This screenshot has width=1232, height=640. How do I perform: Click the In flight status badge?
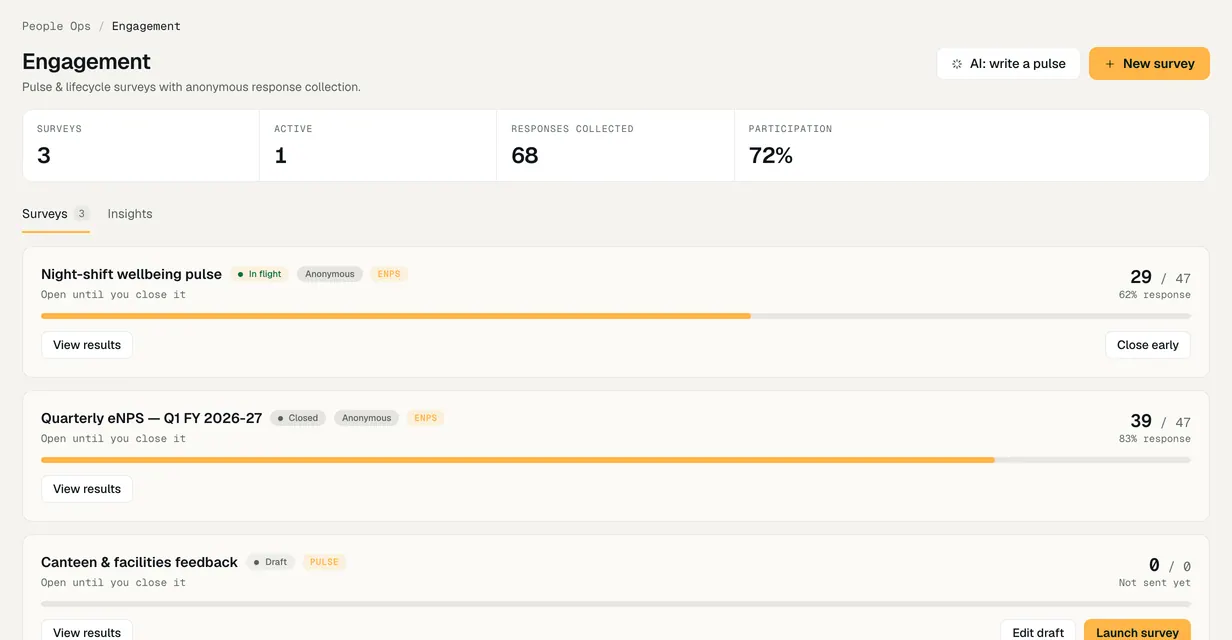[259, 274]
